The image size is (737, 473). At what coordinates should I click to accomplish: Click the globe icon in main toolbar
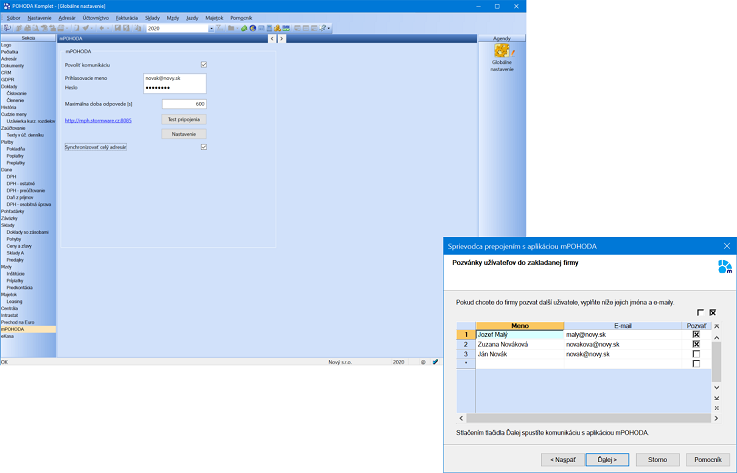pyautogui.click(x=252, y=28)
